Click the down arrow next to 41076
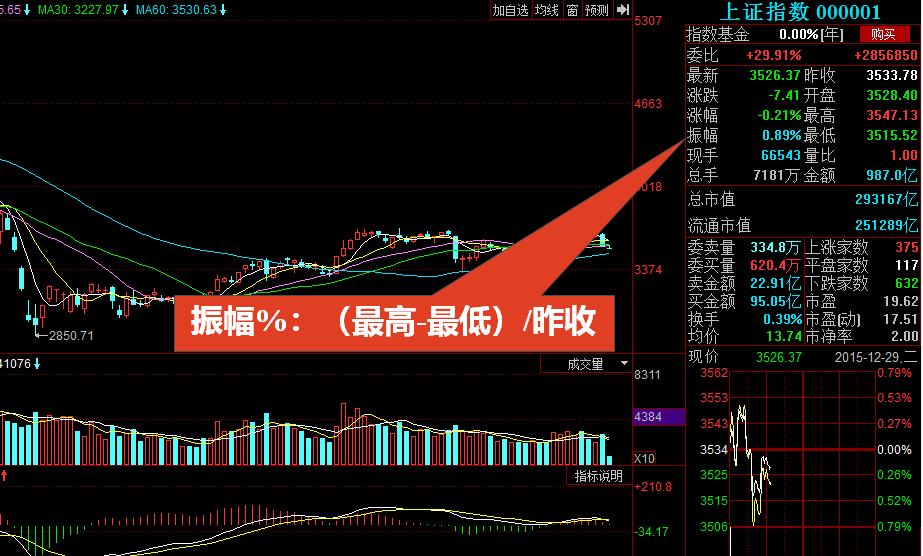Screen dimensions: 923x556 [x=36, y=364]
